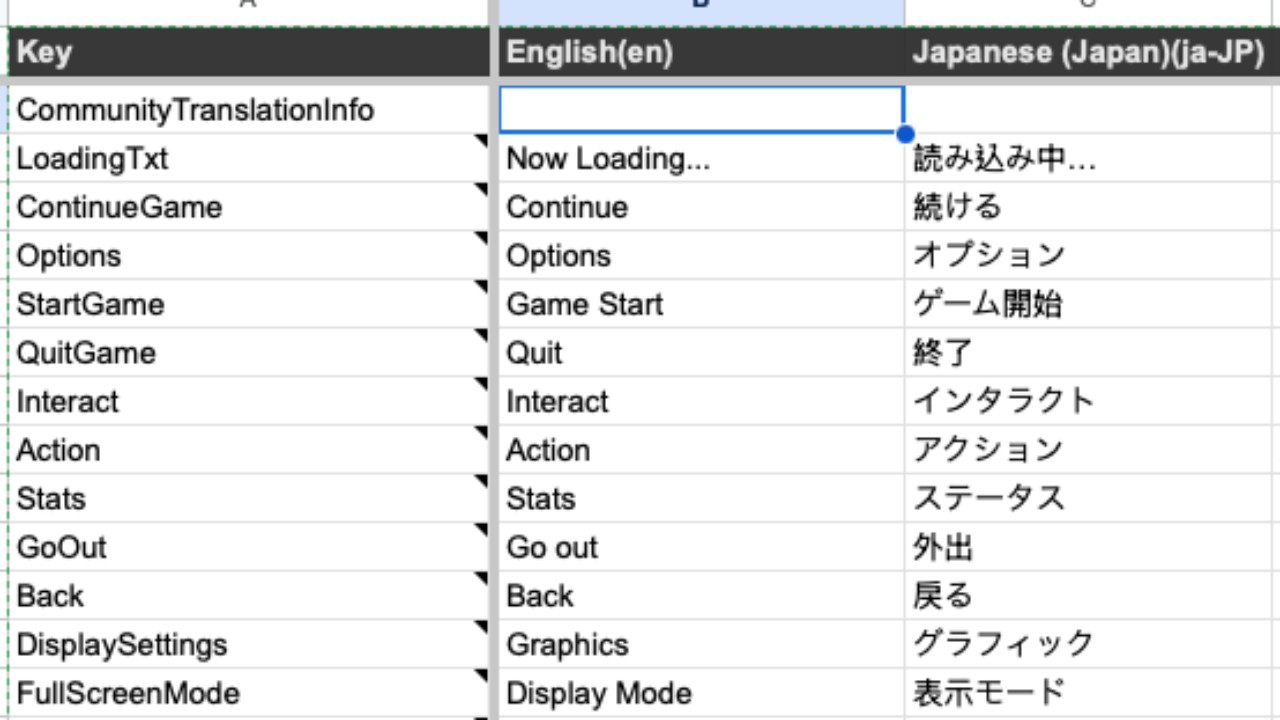This screenshot has height=720, width=1280.
Task: Select the Japanese (Japan)(ja-JP) header cell
Action: [1090, 52]
